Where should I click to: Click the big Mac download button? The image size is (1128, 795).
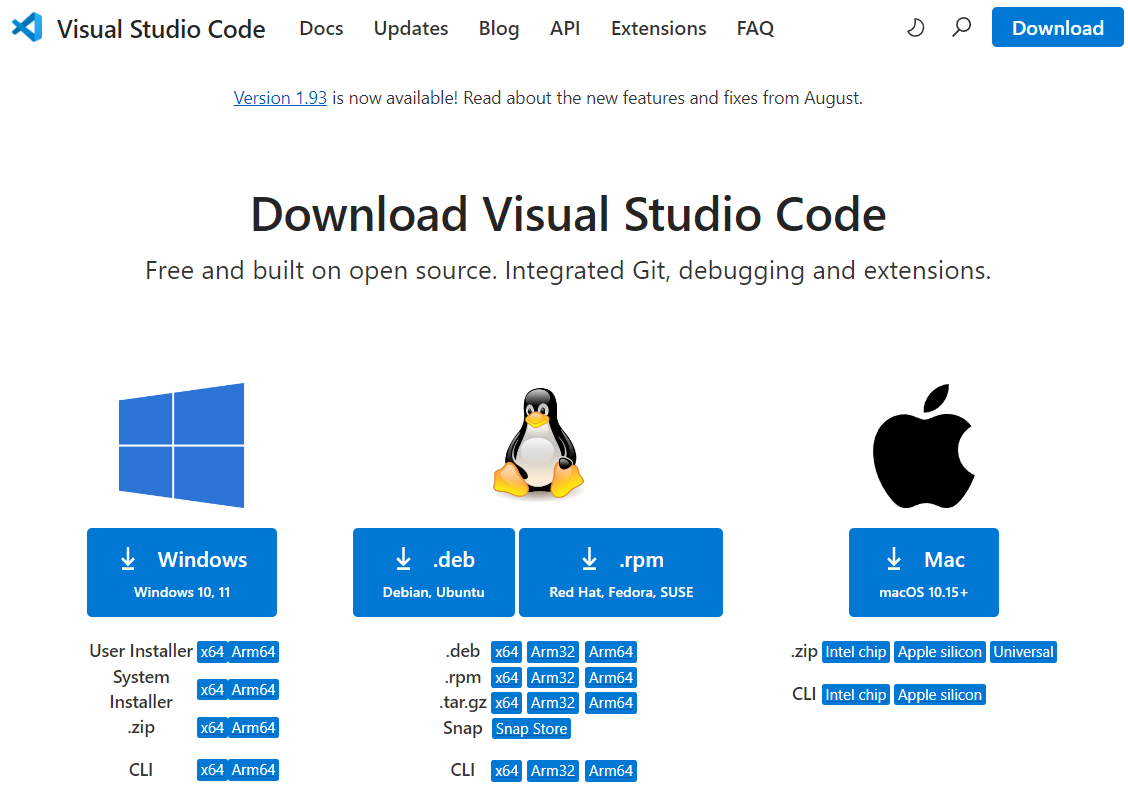924,573
